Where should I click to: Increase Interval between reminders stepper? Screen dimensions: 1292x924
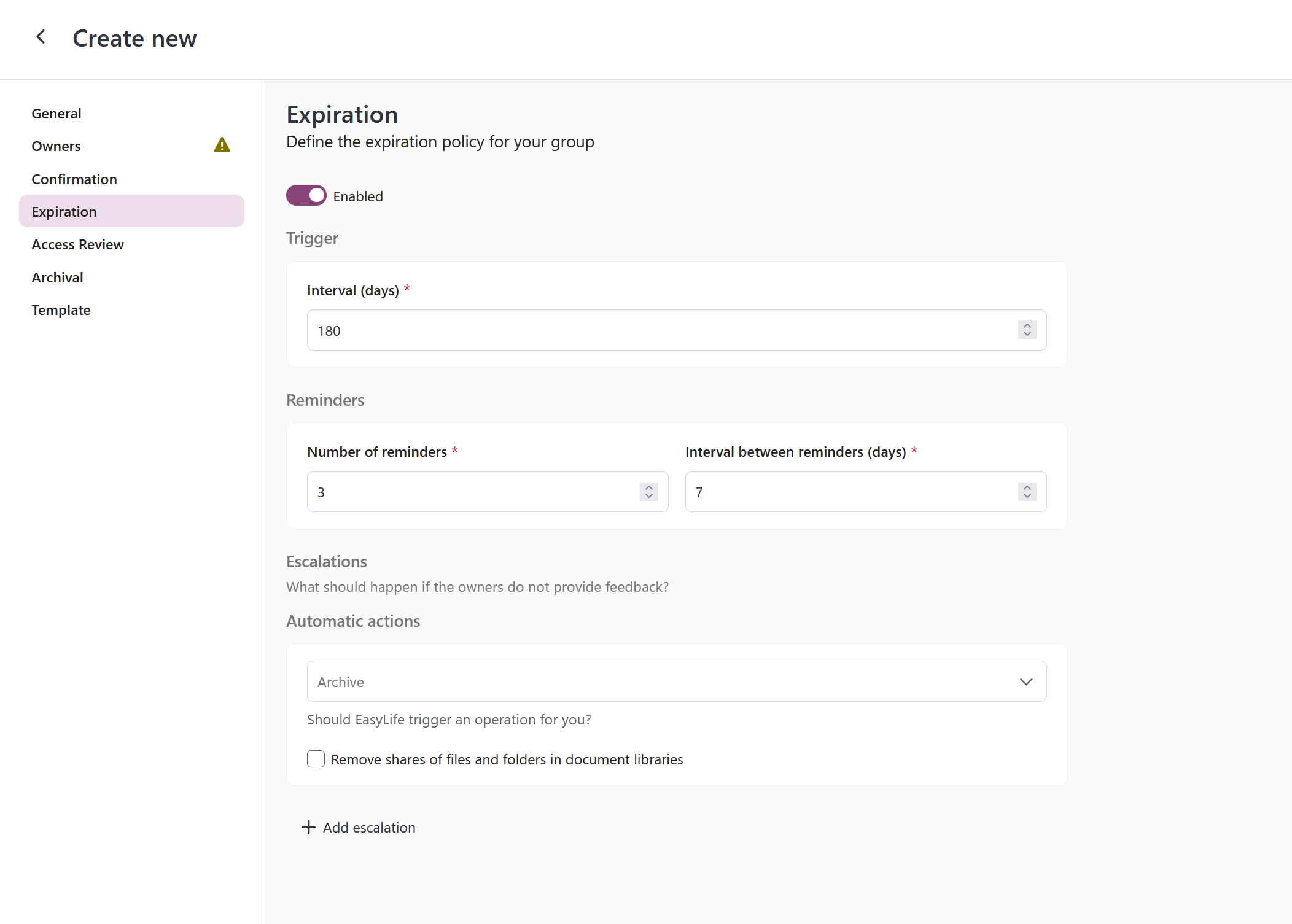(1027, 487)
